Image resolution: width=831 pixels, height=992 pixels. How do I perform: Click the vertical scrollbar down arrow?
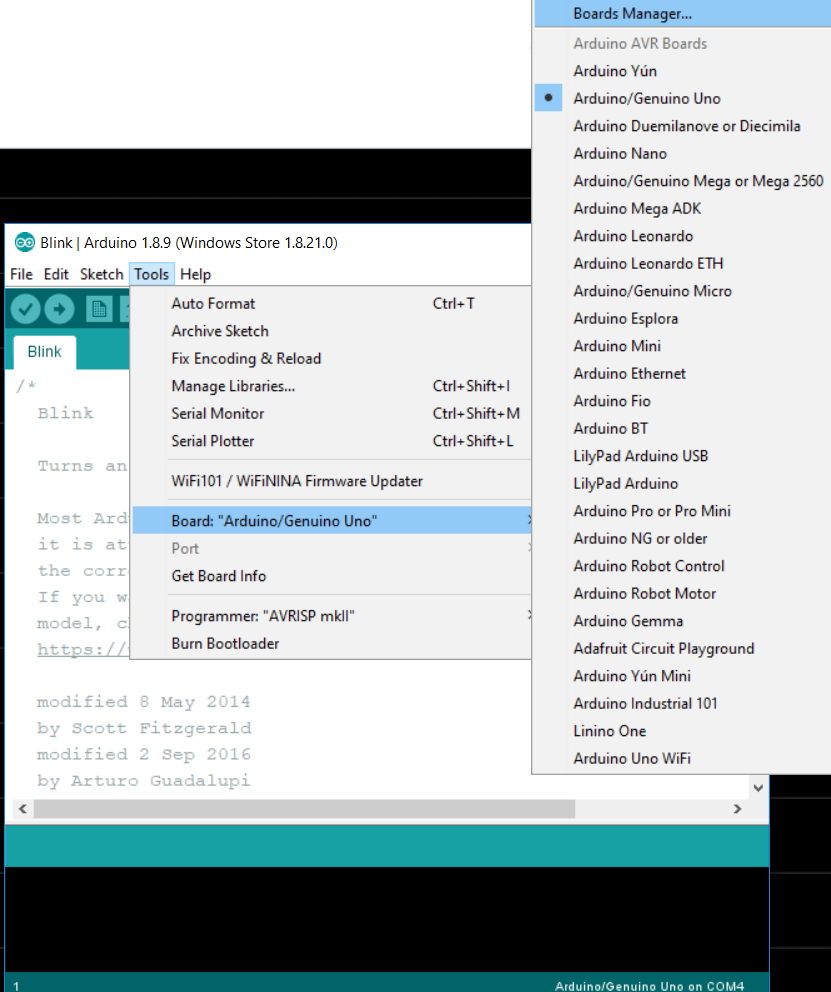758,788
